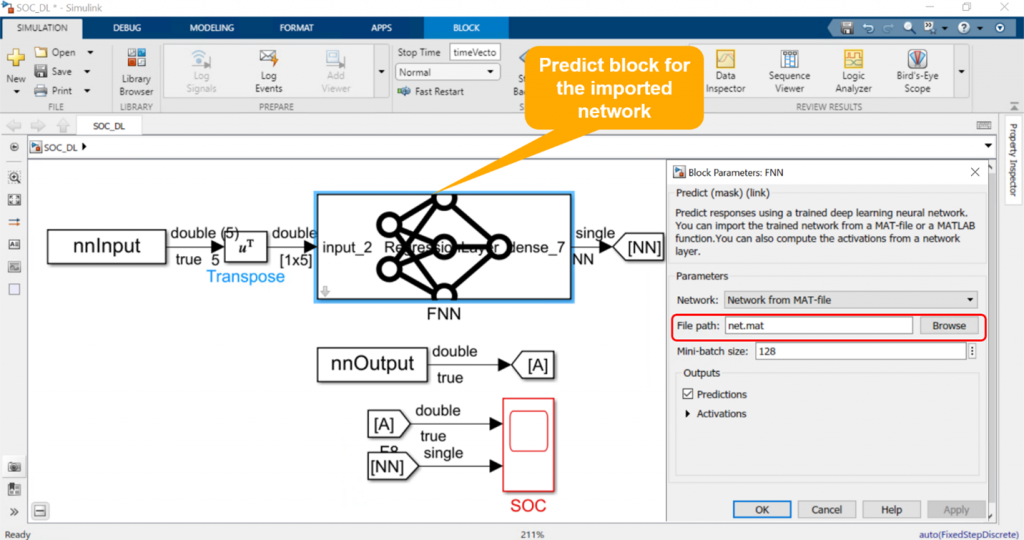Toggle the Predictions checkbox
The width and height of the screenshot is (1024, 540).
pyautogui.click(x=688, y=394)
